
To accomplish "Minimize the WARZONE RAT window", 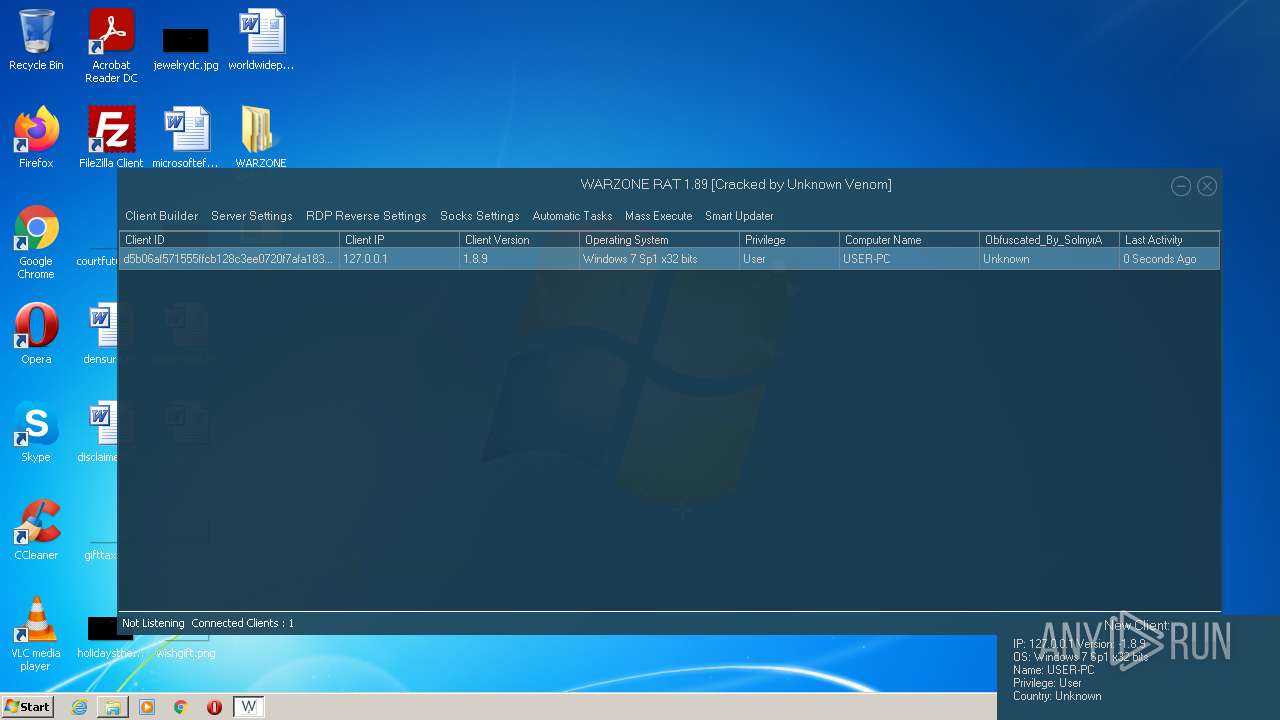I will click(1181, 186).
